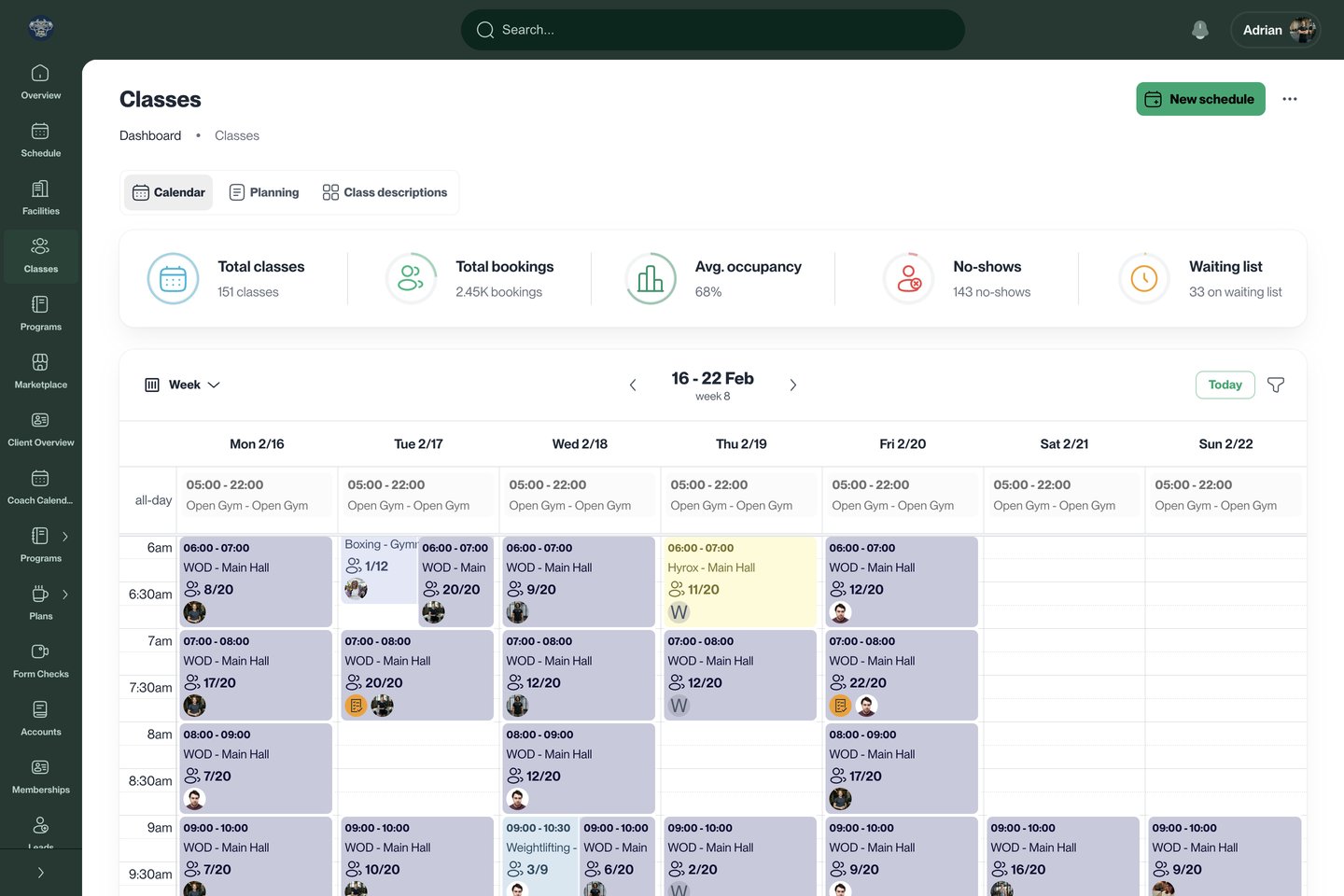
Task: Click the Plans cup icon in the sidebar
Action: click(40, 594)
